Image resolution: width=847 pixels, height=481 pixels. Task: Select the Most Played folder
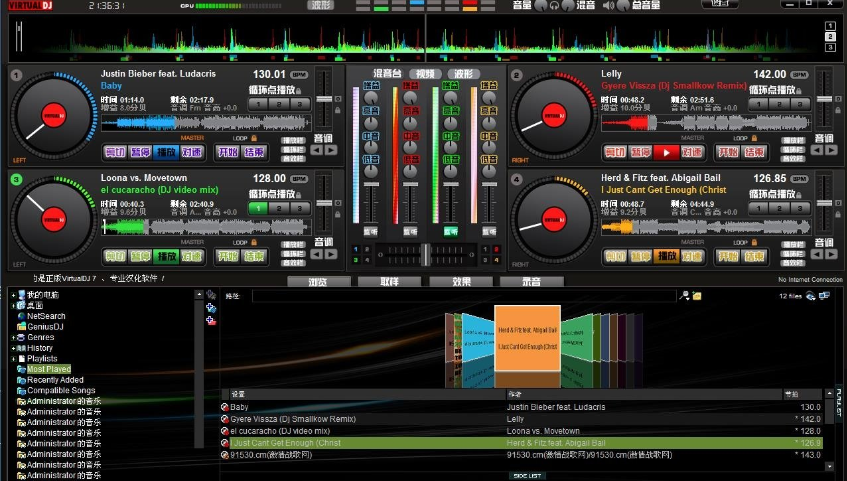pos(49,369)
